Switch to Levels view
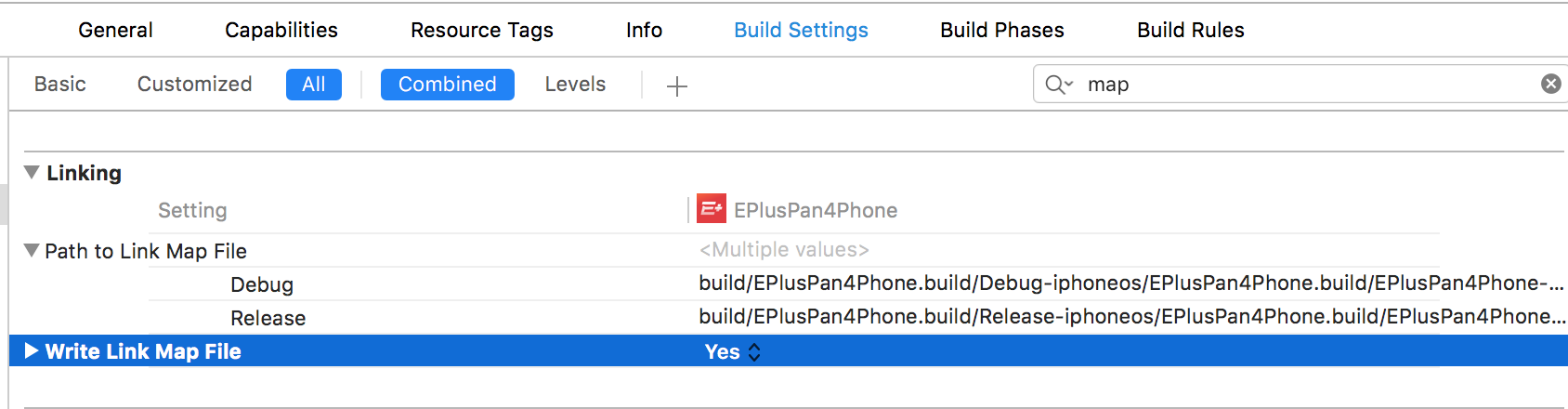The image size is (1568, 409). (575, 85)
